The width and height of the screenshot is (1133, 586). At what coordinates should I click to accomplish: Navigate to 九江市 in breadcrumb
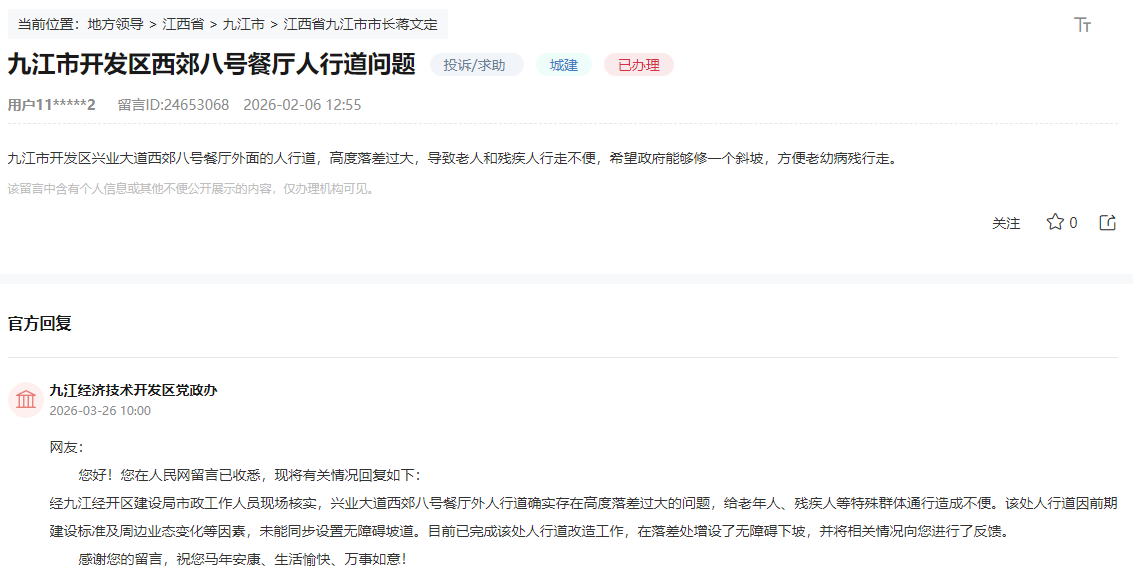pos(243,24)
